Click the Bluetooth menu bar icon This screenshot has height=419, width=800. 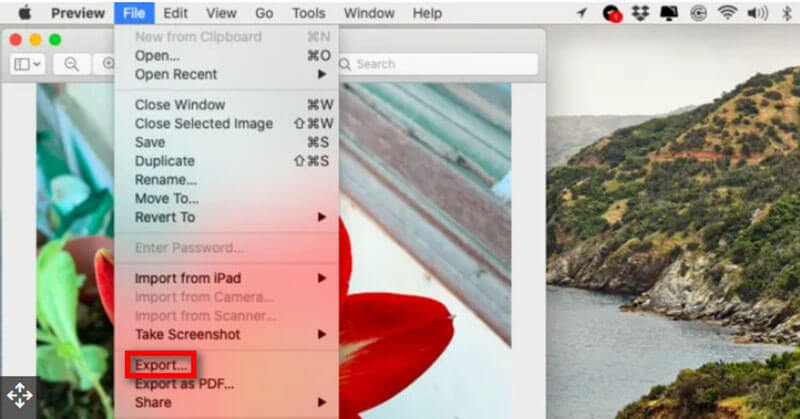pyautogui.click(x=787, y=13)
